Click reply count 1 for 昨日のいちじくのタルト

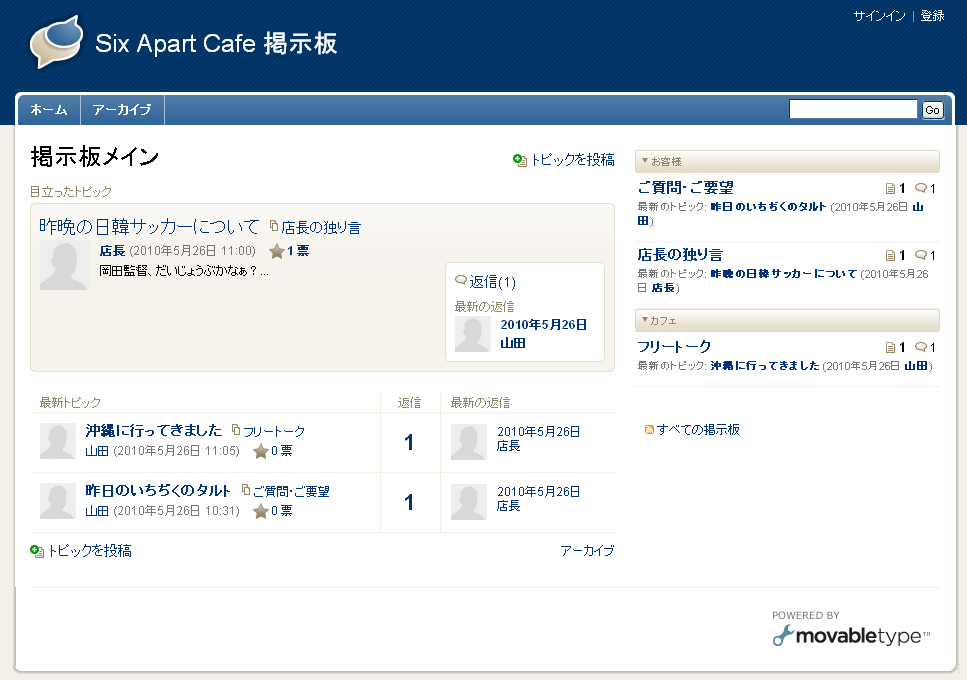tap(409, 502)
